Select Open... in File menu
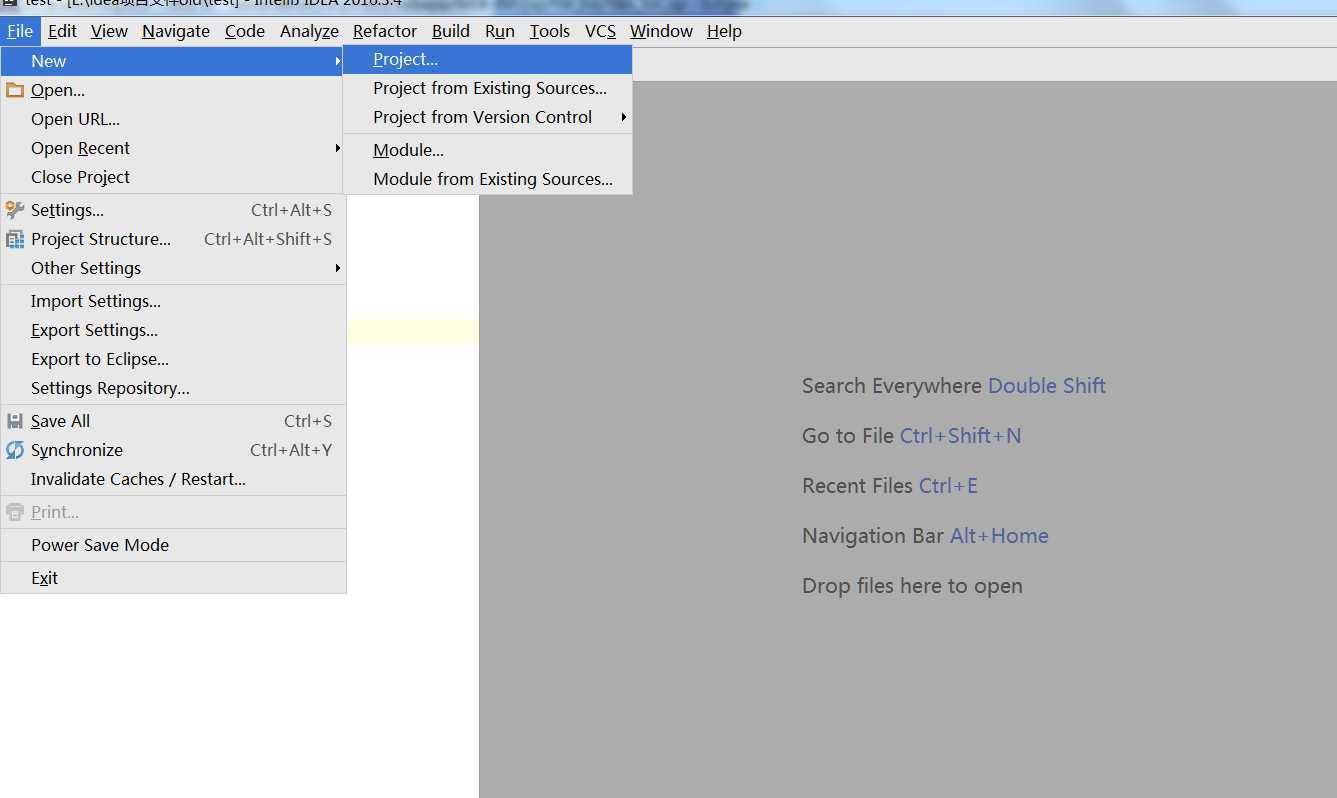The image size is (1337, 798). tap(173, 90)
